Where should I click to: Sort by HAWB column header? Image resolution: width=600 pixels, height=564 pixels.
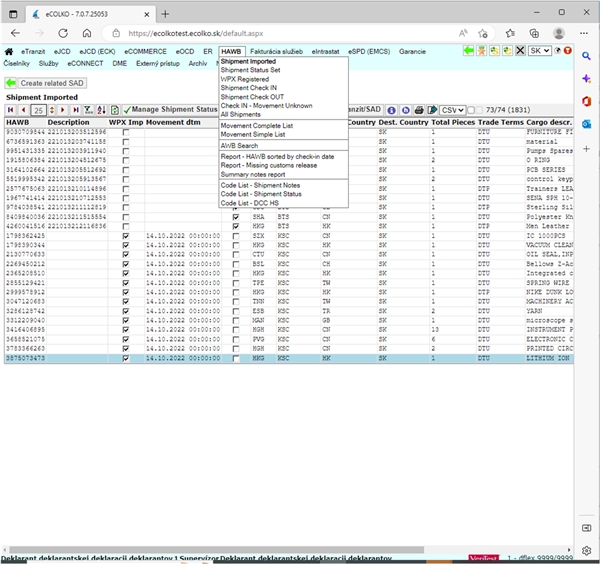coord(18,122)
